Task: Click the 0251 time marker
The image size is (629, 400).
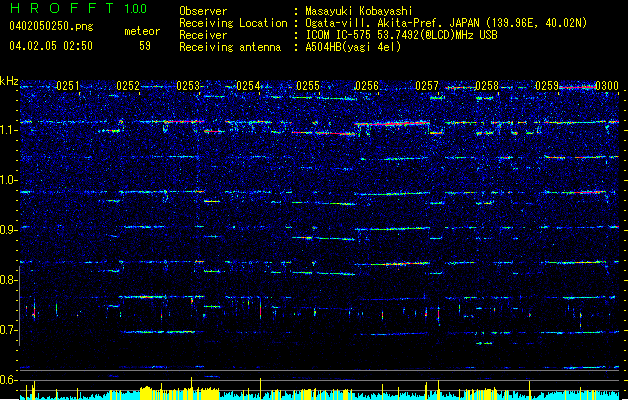Action: [x=68, y=86]
